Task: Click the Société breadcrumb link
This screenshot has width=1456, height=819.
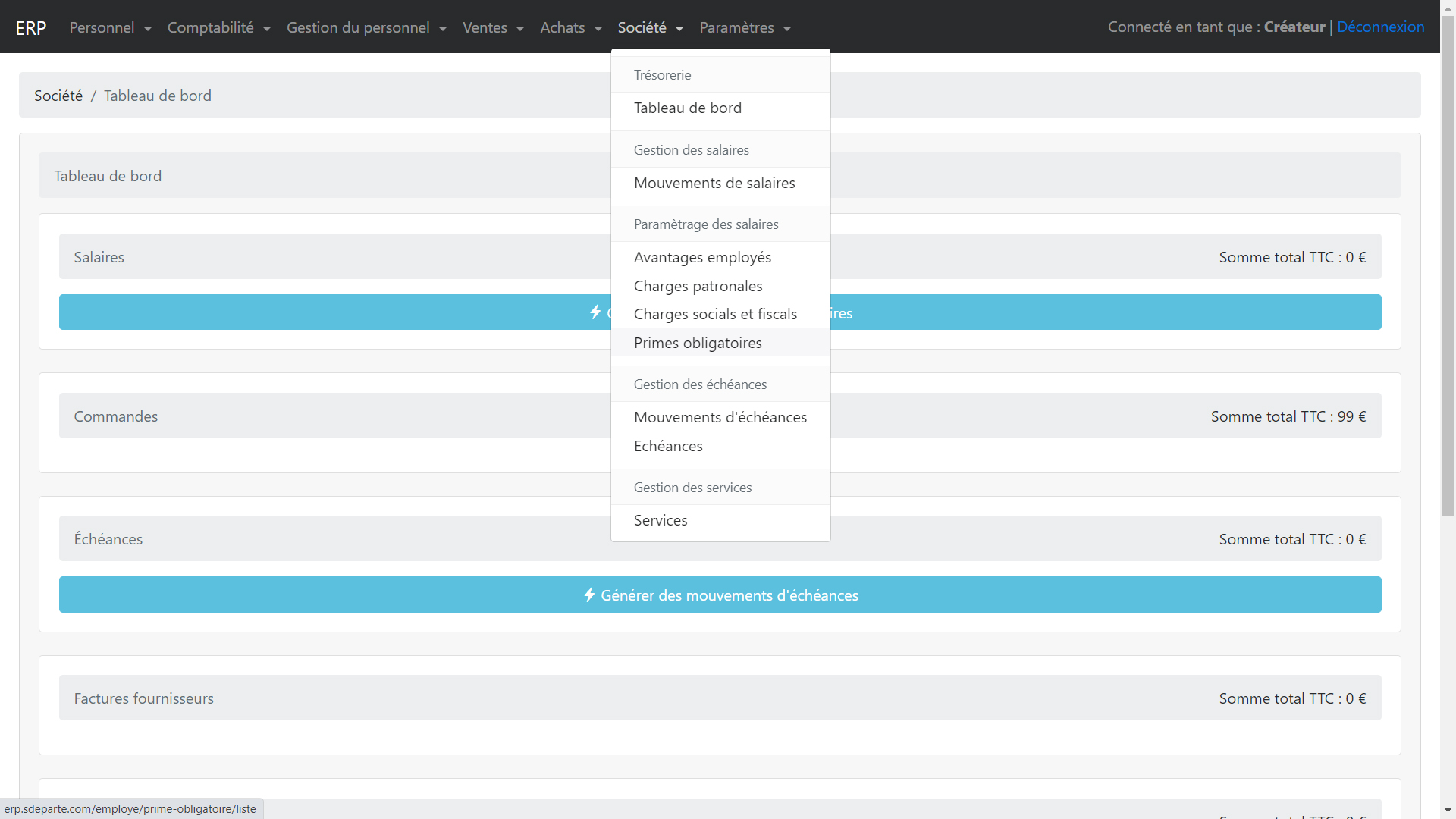Action: point(58,95)
